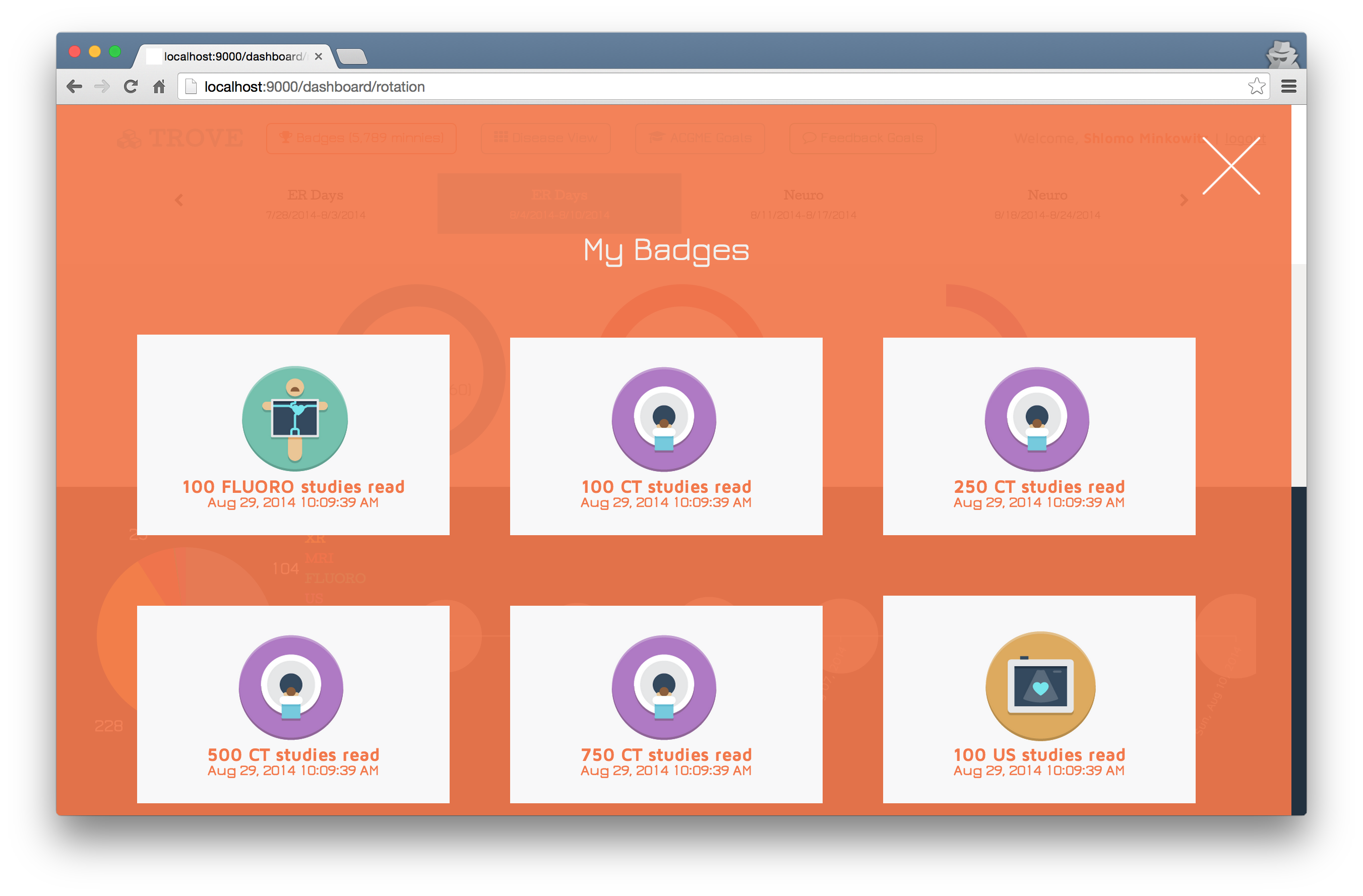Select the localhost:9000/dashboard browser tab
1363x896 pixels.
pyautogui.click(x=235, y=56)
